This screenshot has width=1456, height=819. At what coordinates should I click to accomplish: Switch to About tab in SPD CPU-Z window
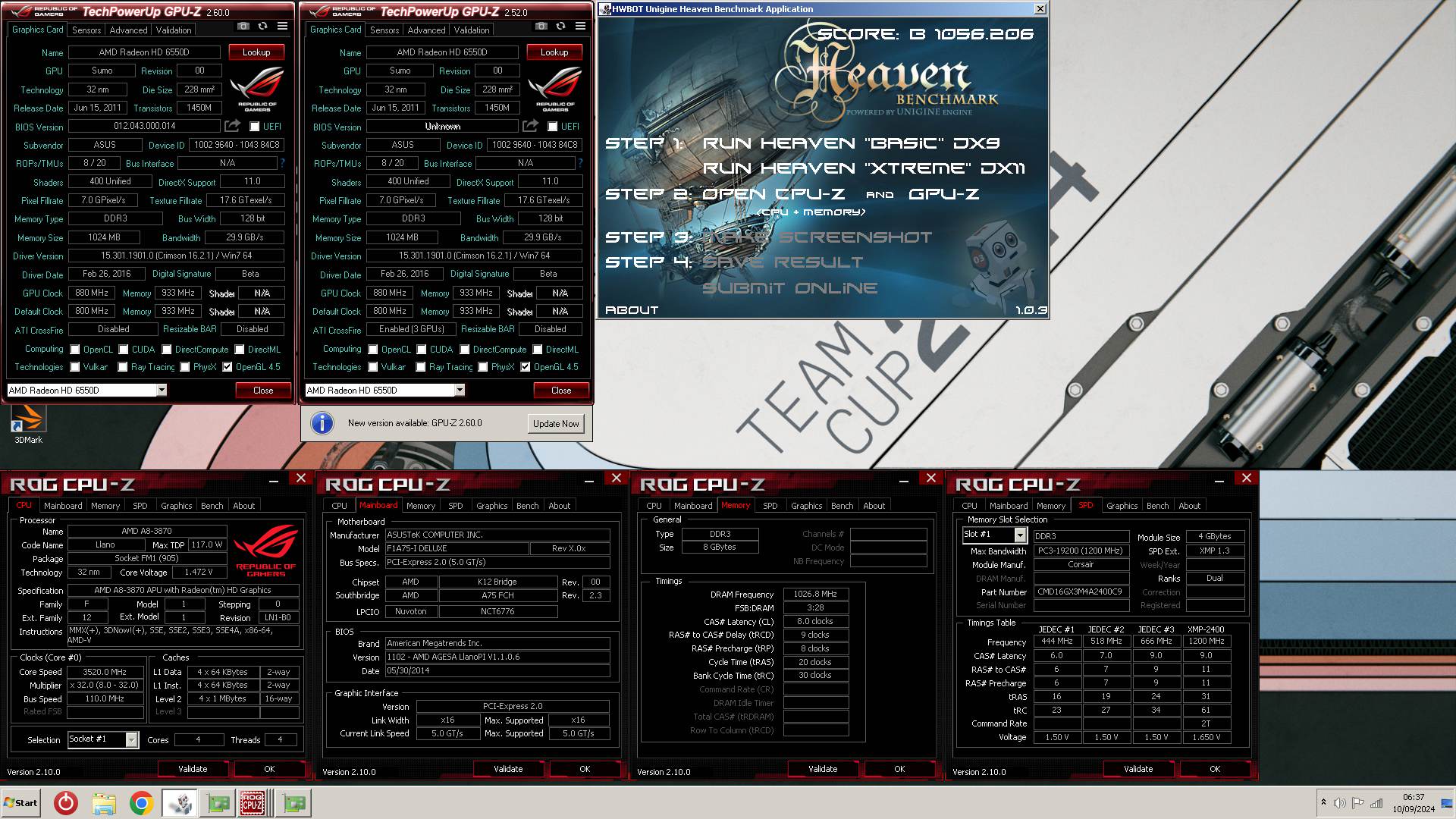coord(1189,506)
